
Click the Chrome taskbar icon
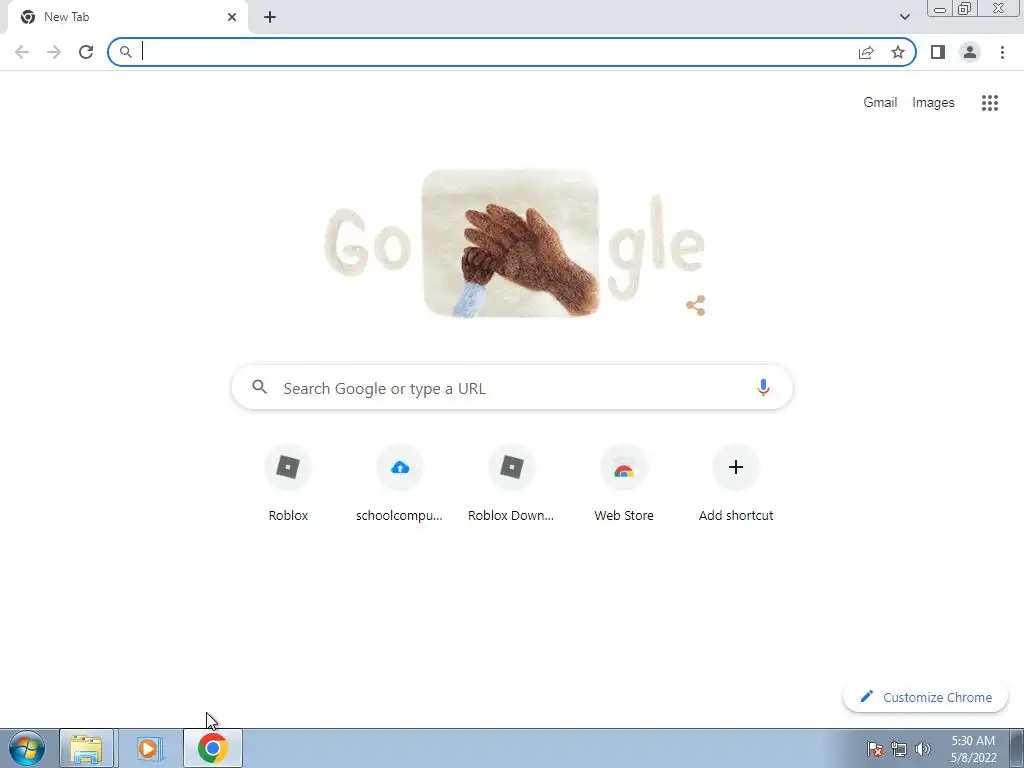coord(212,748)
